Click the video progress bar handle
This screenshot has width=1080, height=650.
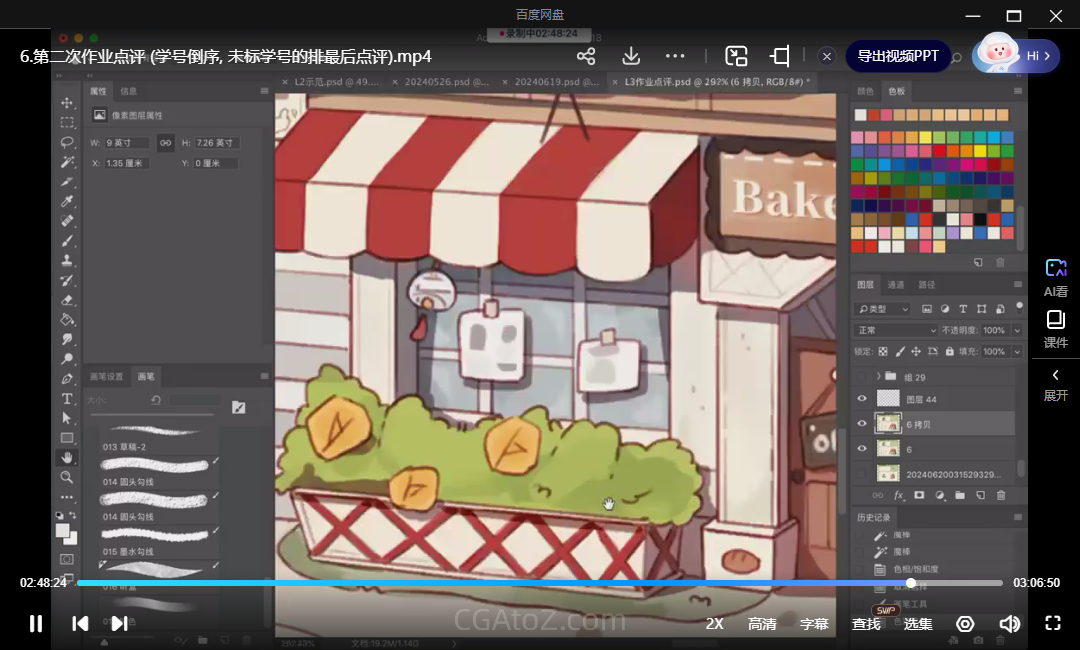click(x=911, y=583)
